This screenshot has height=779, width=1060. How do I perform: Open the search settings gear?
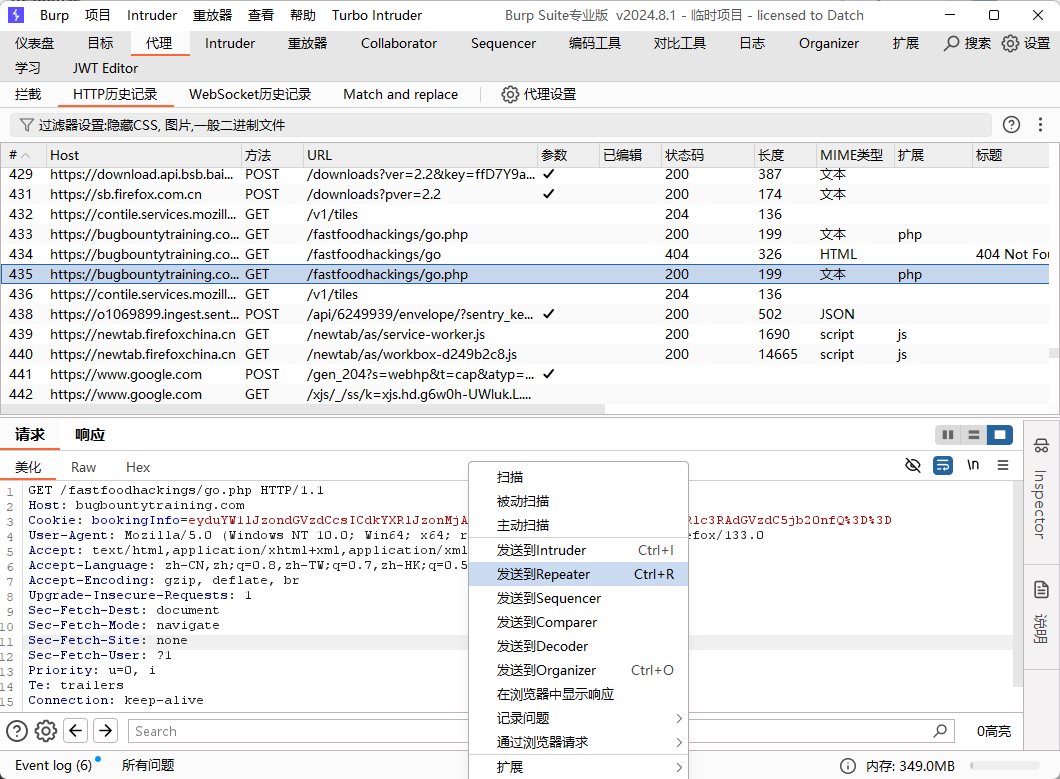46,731
